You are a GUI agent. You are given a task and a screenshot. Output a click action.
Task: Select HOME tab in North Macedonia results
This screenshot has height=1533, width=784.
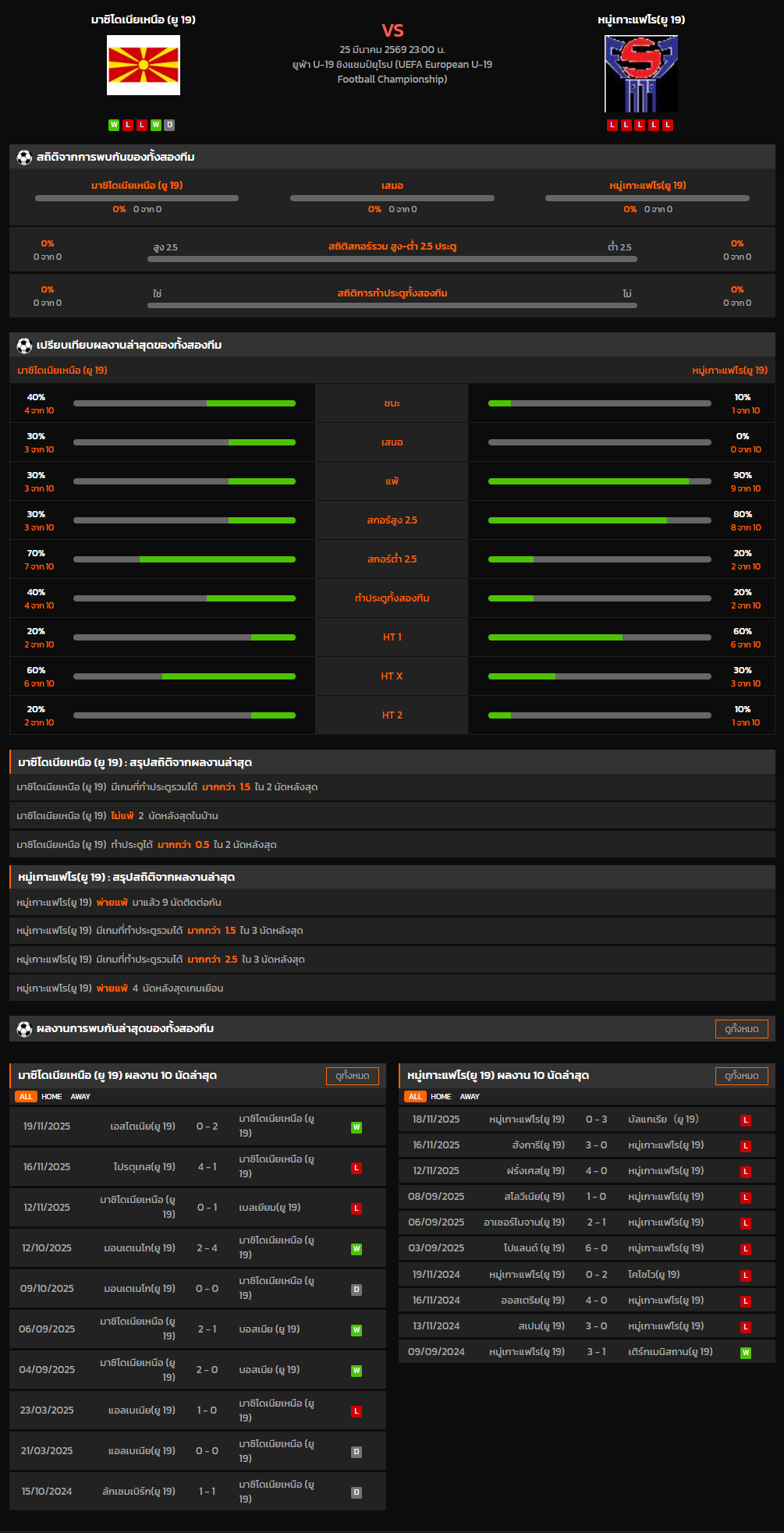[51, 1097]
